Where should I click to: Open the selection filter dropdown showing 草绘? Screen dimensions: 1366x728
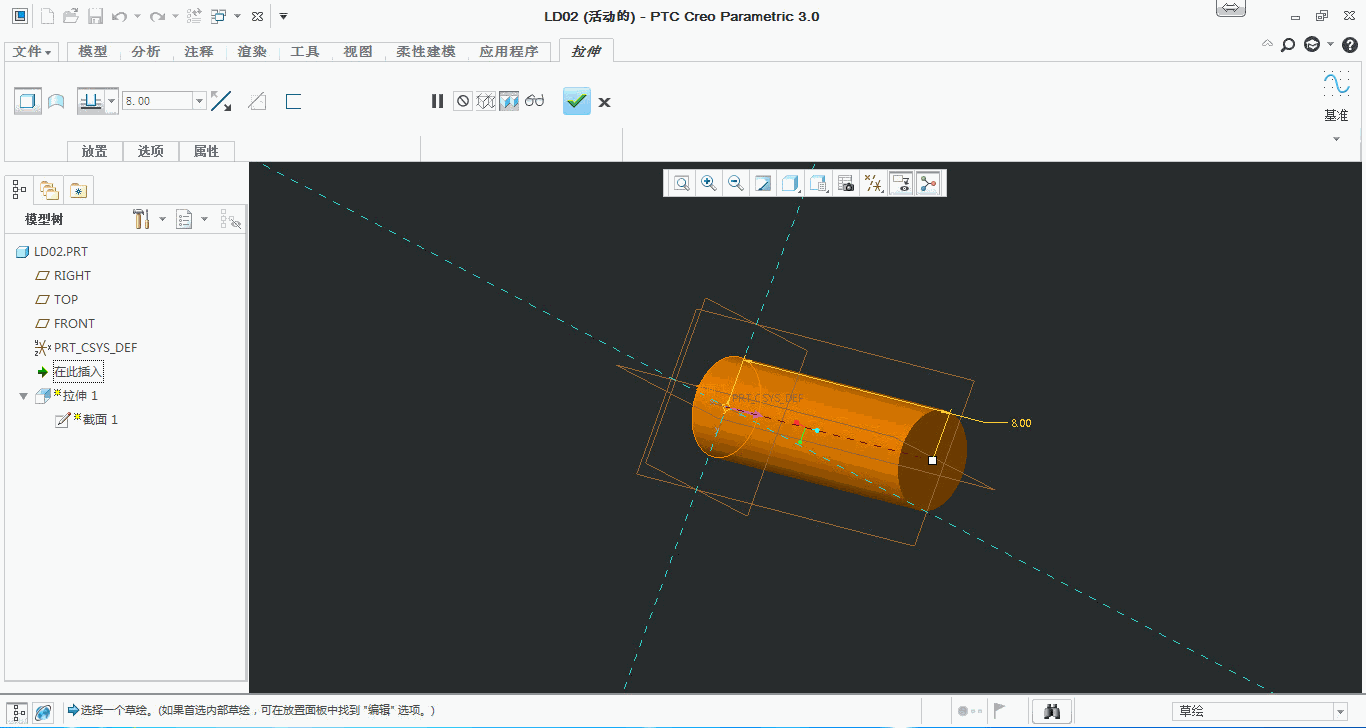click(x=1261, y=711)
